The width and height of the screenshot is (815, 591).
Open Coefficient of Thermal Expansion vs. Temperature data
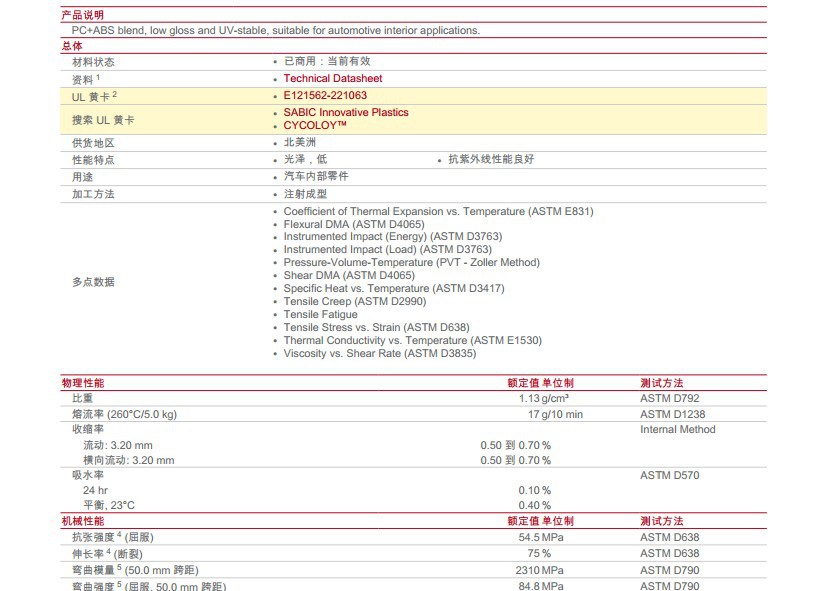[x=438, y=211]
